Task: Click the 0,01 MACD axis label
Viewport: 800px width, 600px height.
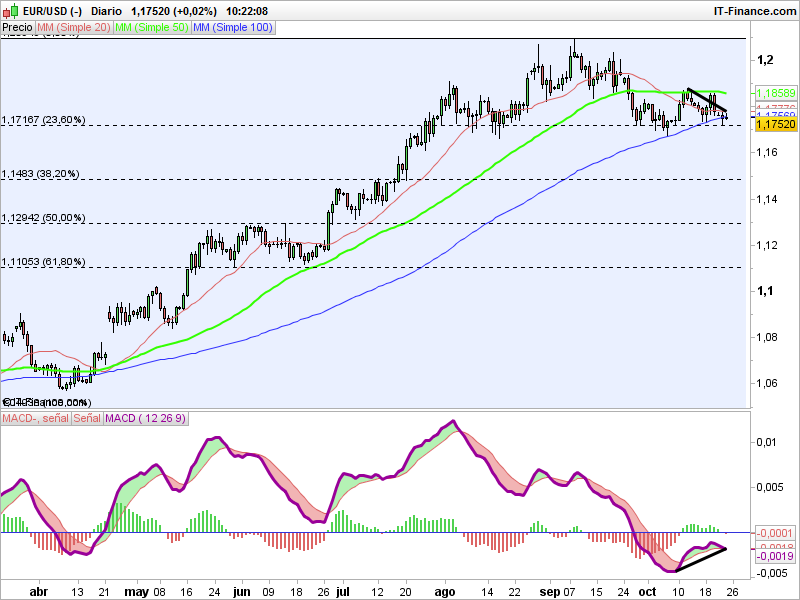Action: [767, 442]
